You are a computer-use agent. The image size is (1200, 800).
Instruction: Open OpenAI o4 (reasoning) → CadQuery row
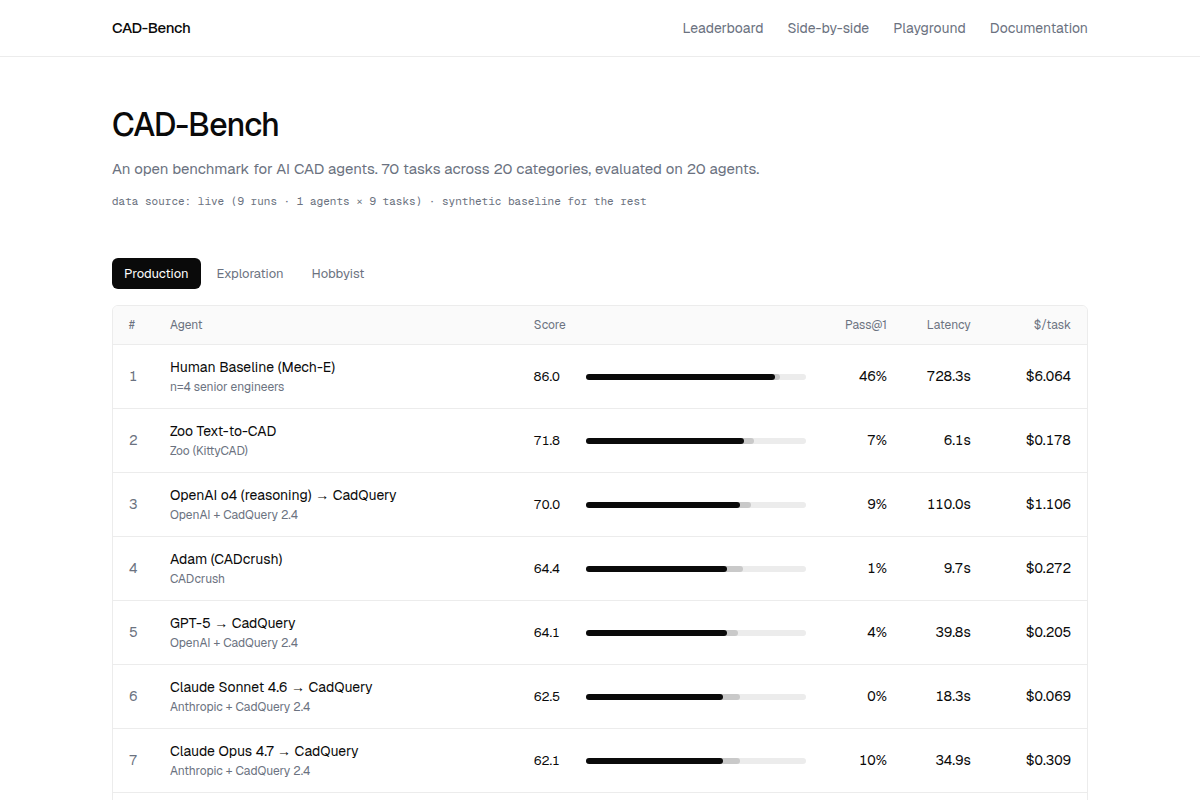[x=600, y=504]
